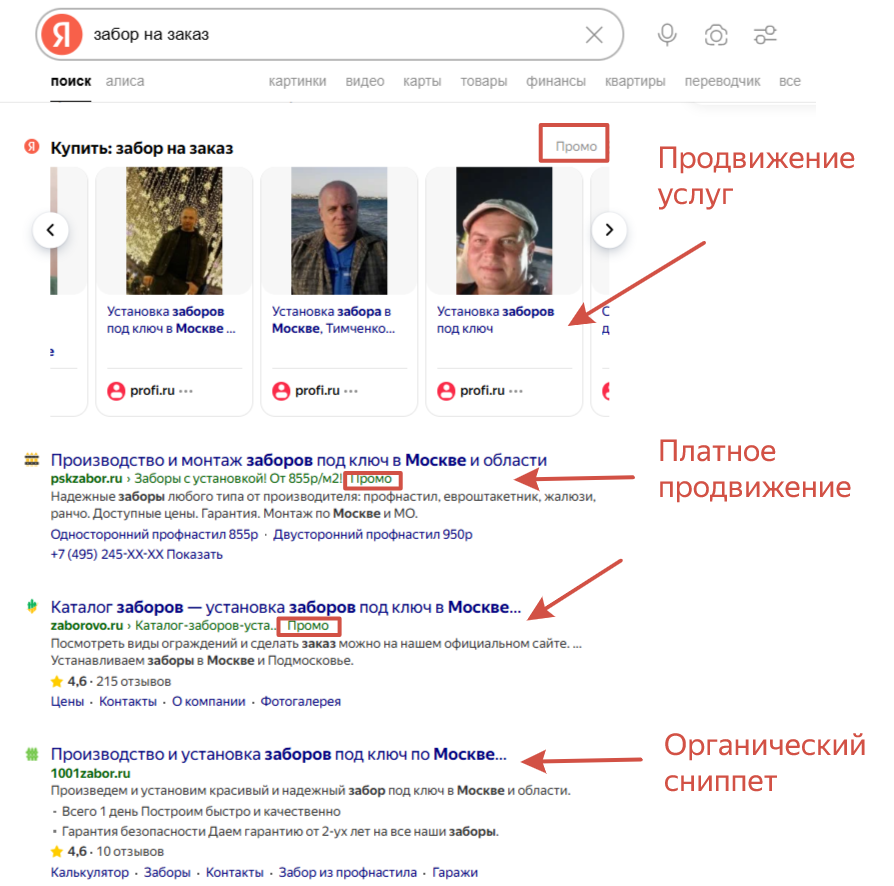Go back in the carousel with the left arrow

tap(51, 230)
